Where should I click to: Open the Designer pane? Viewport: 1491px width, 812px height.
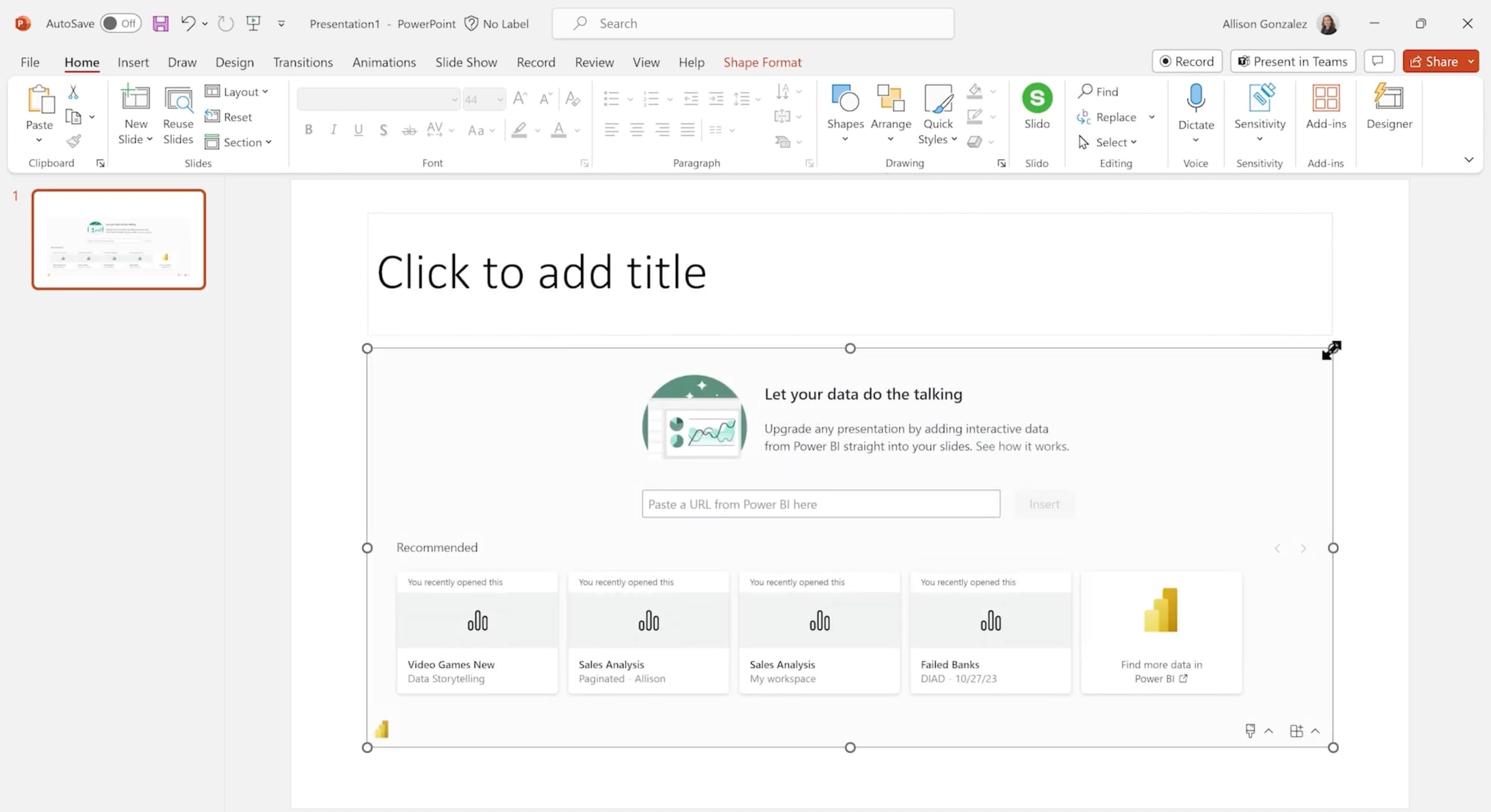pyautogui.click(x=1389, y=112)
